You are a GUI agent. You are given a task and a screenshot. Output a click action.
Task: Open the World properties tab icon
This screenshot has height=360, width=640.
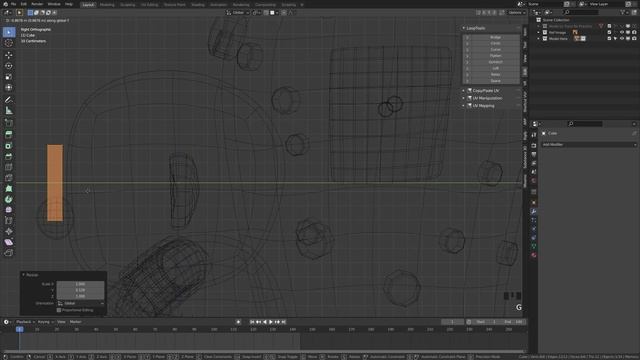coord(533,180)
